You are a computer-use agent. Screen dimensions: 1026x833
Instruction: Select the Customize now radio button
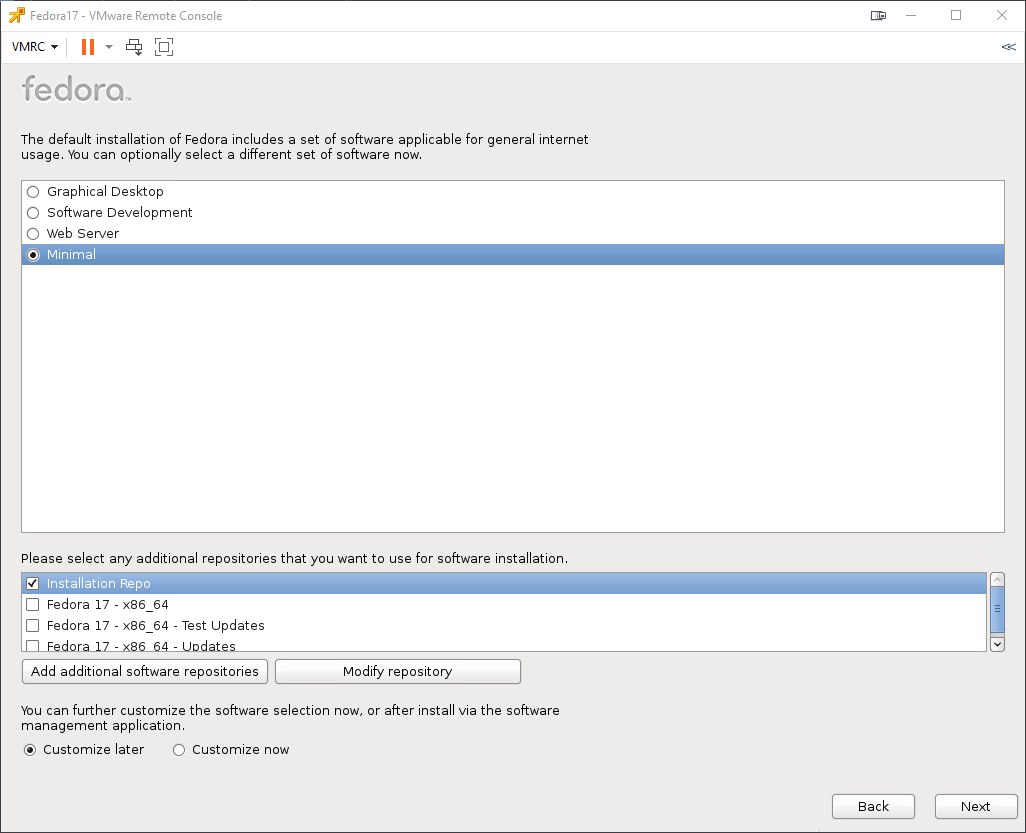coord(179,750)
